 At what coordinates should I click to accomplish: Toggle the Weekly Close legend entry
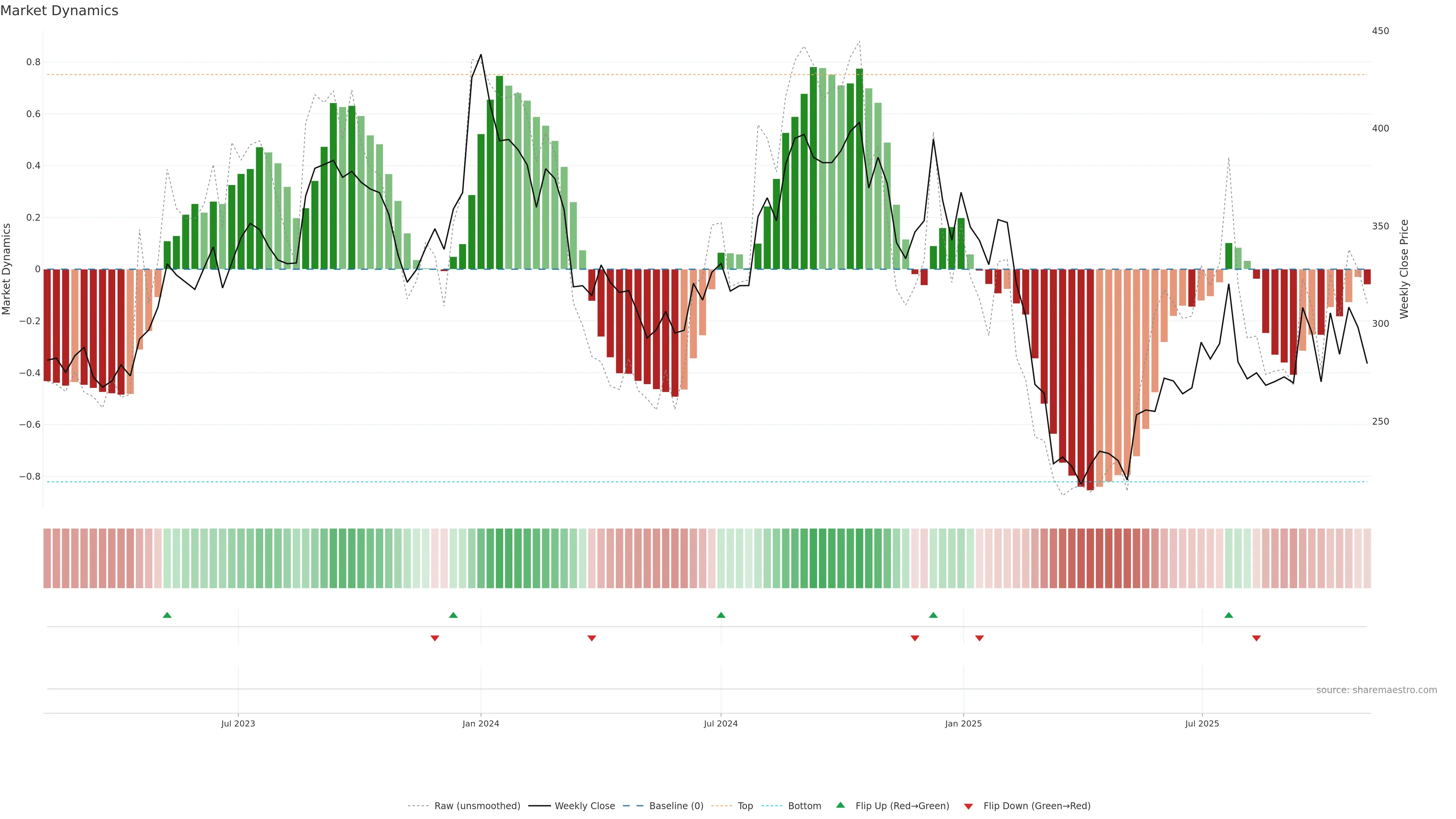(584, 806)
